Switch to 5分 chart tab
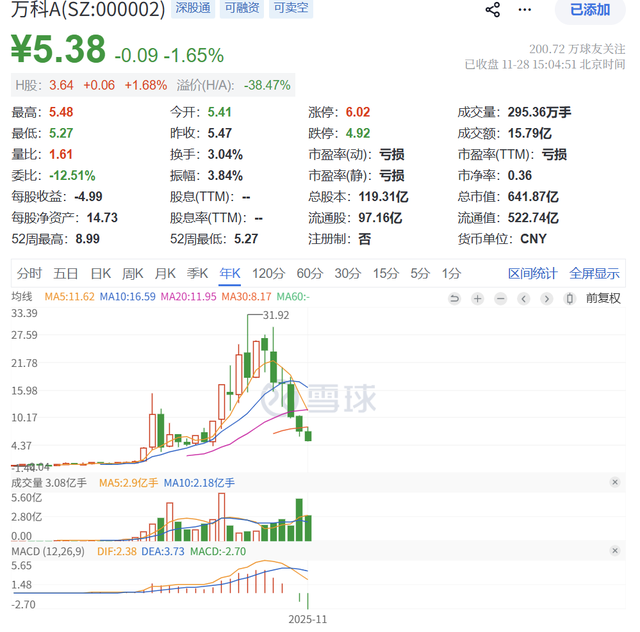 420,273
